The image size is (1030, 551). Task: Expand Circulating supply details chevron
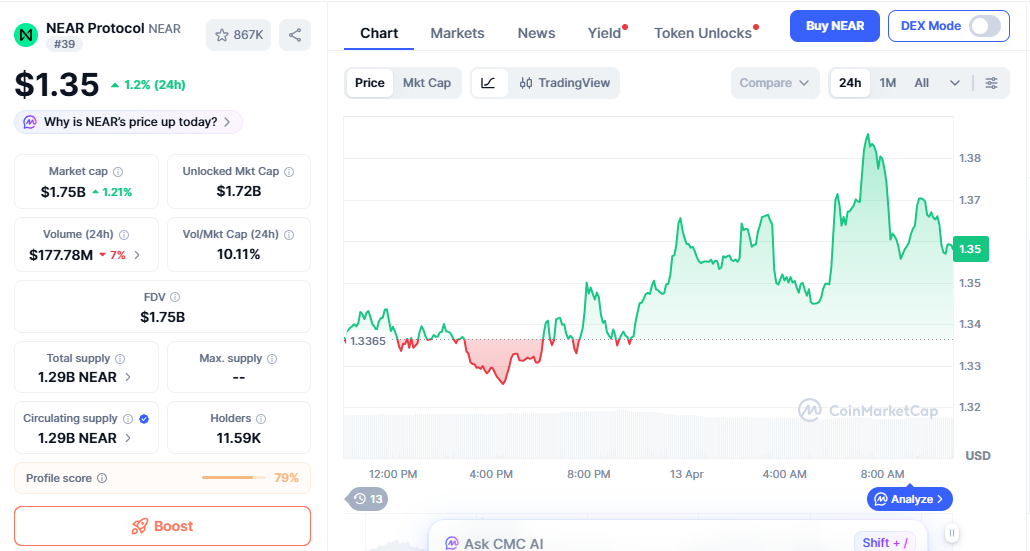[128, 437]
